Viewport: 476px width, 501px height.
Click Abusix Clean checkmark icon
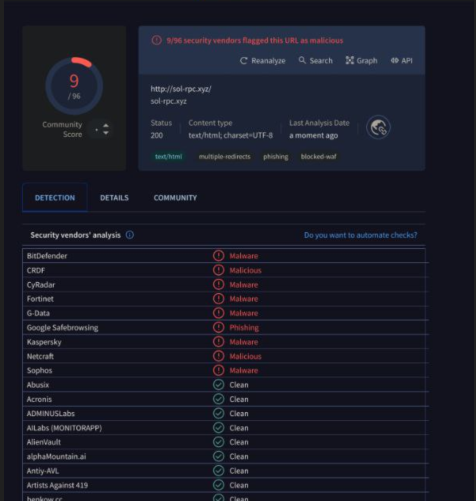(218, 385)
